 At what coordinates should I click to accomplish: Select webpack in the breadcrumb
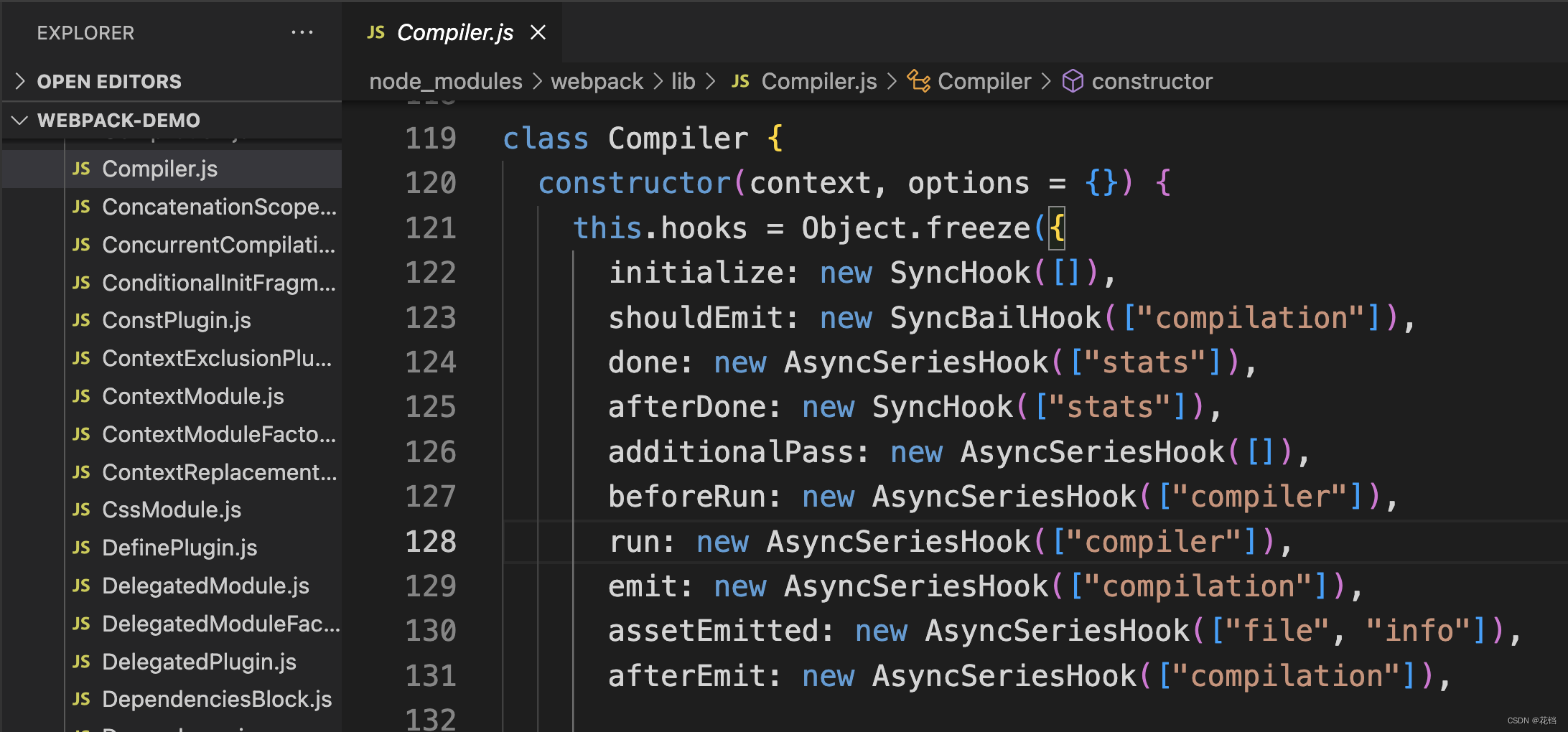[x=597, y=82]
